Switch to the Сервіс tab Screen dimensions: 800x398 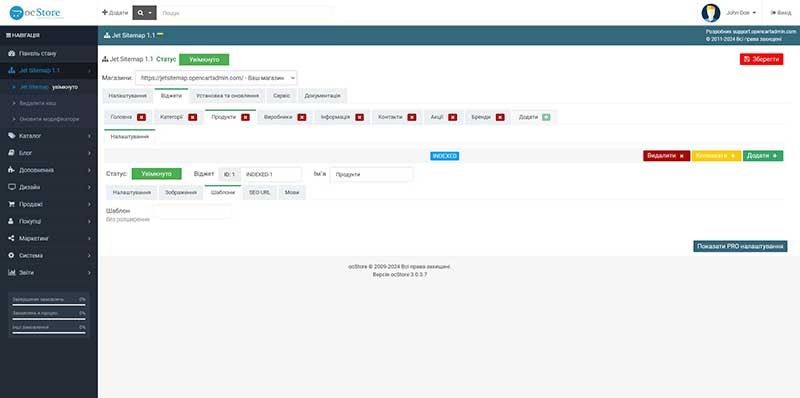click(x=282, y=95)
